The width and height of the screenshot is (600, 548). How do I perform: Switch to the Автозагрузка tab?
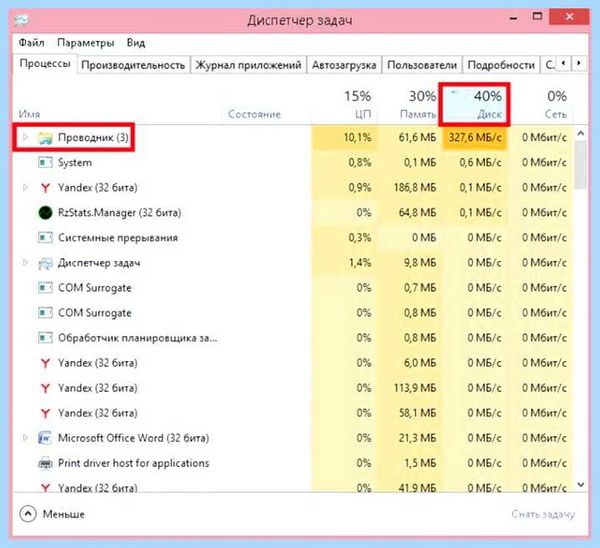click(344, 65)
